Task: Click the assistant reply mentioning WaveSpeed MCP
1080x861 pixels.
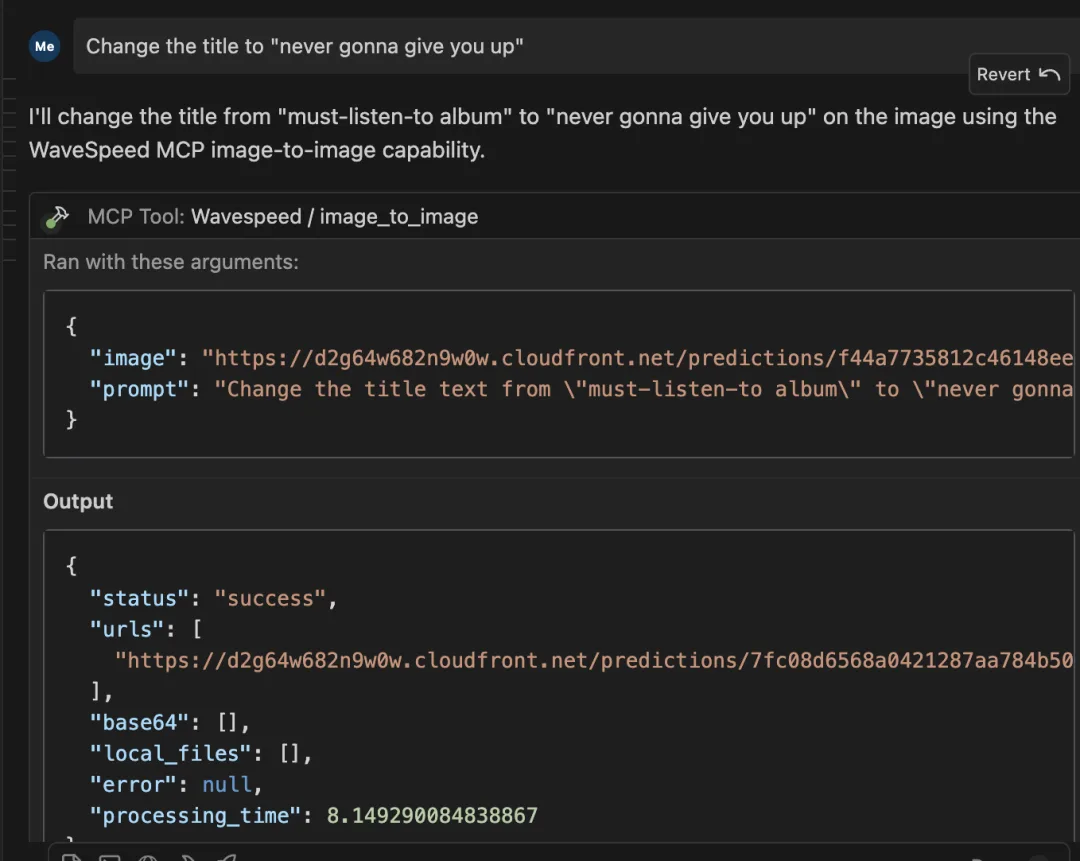Action: point(542,133)
